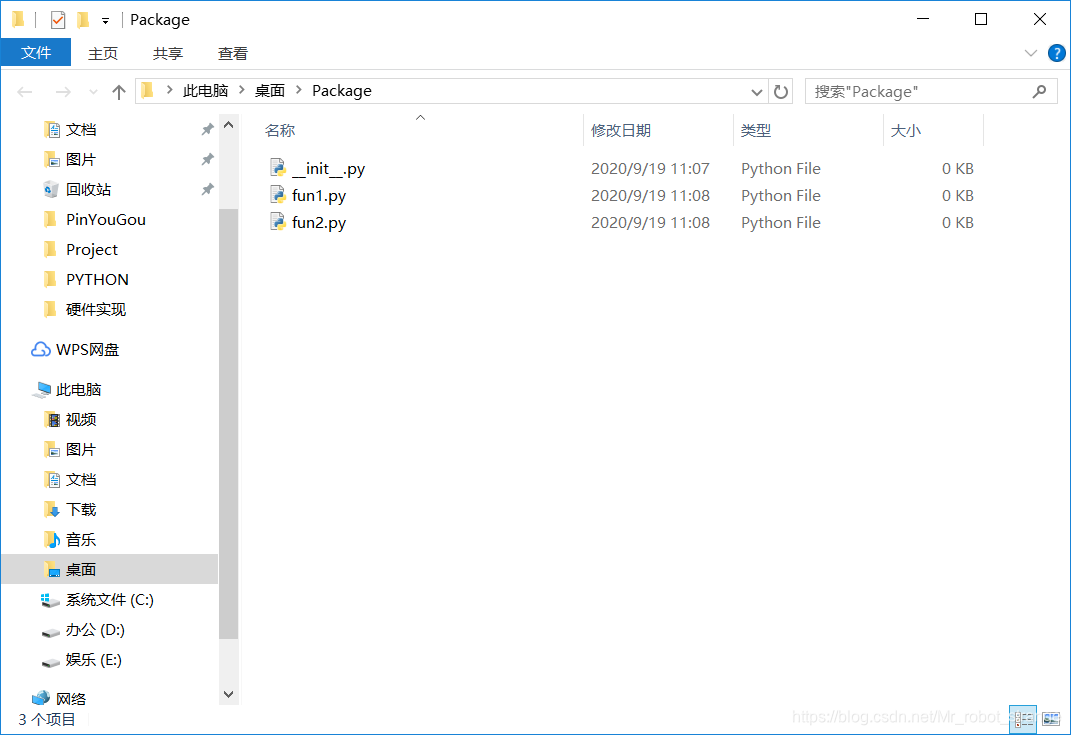Go up one level with the Up arrow
1071x735 pixels.
coord(119,92)
